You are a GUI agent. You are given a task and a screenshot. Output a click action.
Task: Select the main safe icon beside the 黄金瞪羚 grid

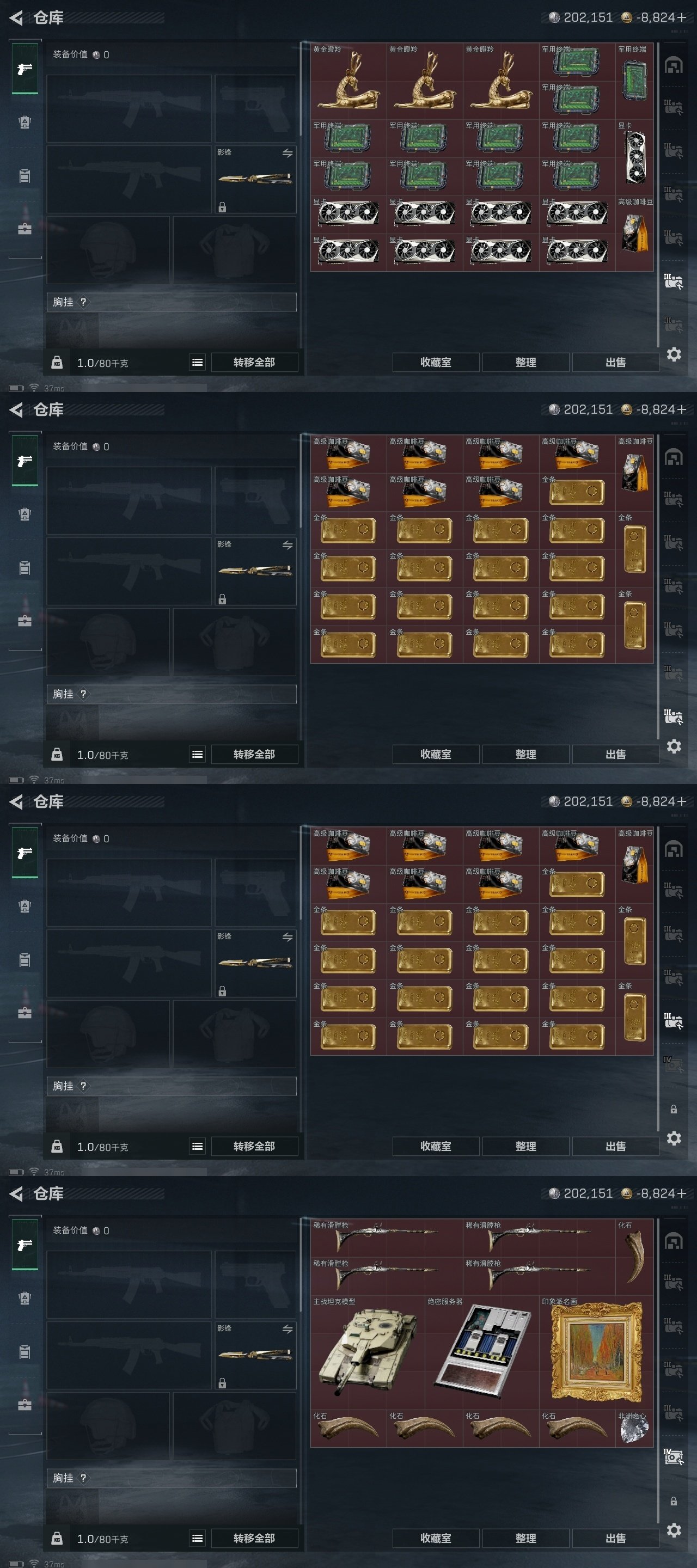tap(673, 65)
